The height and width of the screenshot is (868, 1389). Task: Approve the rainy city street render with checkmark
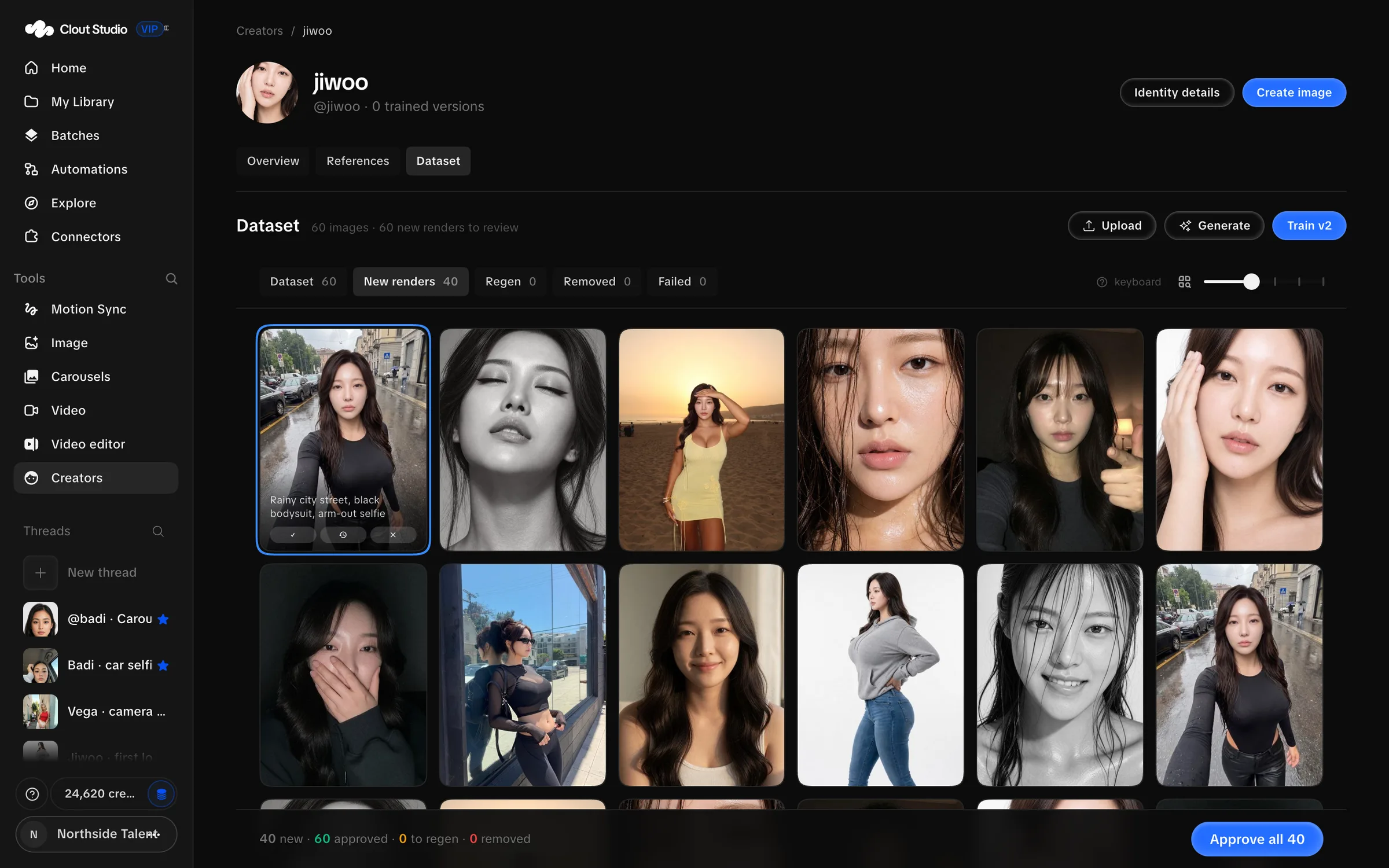coord(293,535)
